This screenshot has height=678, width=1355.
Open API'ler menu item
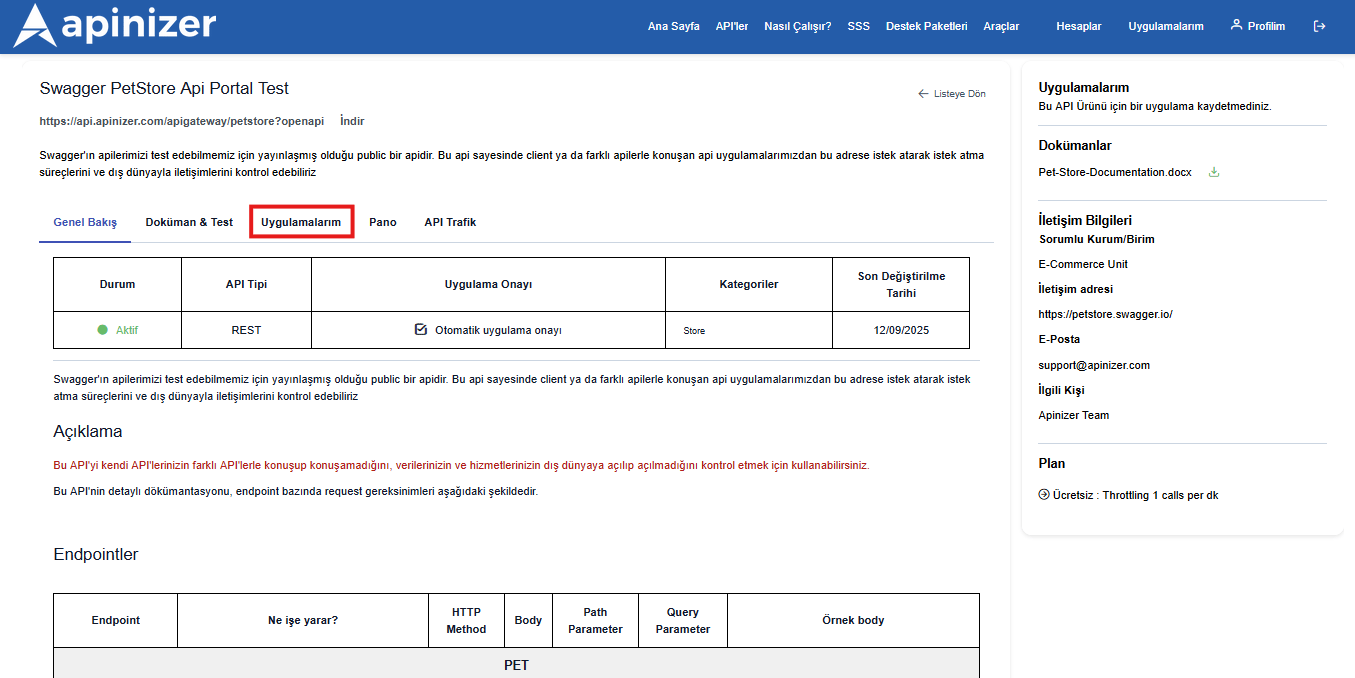732,27
